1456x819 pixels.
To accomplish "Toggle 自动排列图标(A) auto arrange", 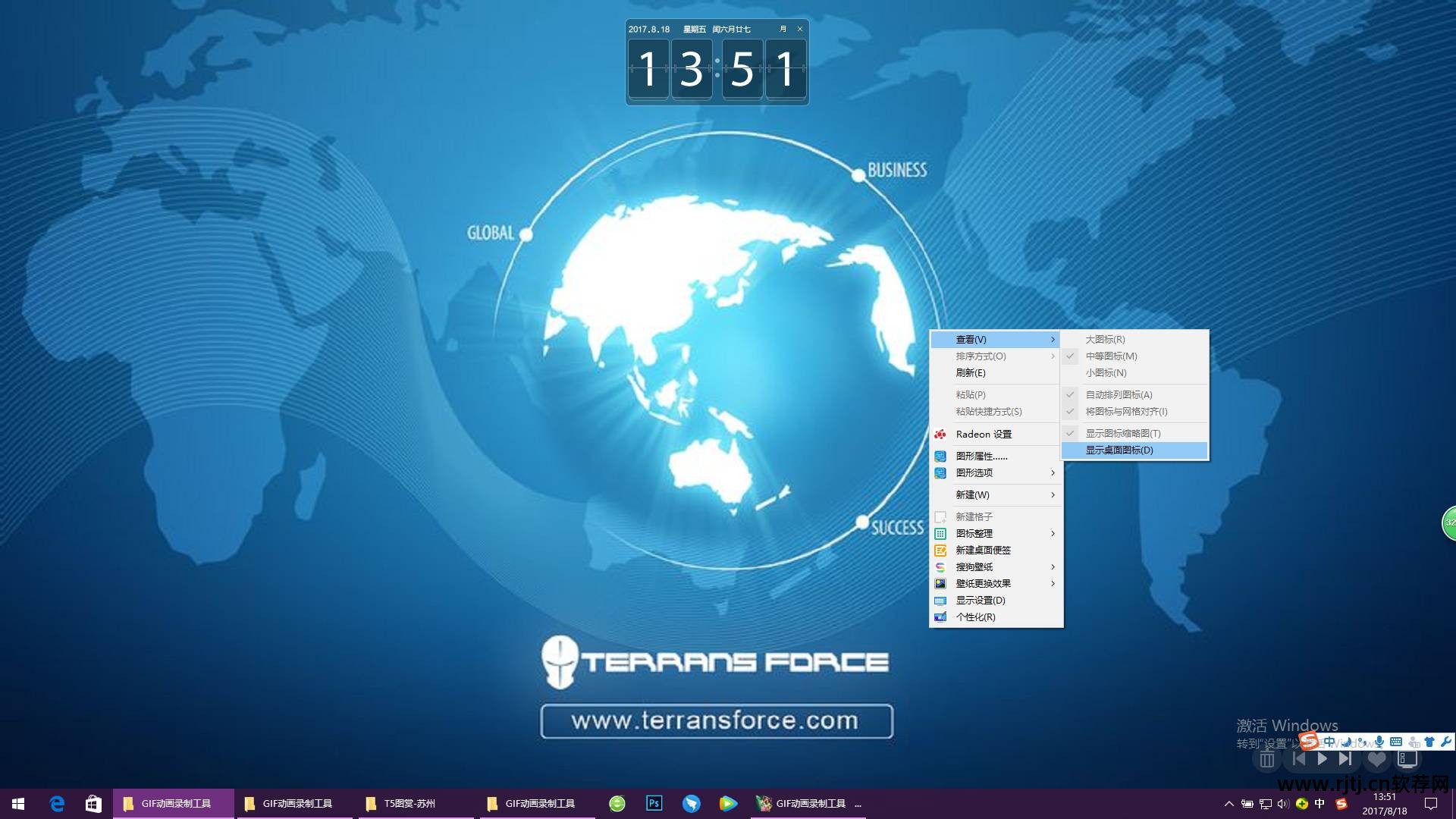I will click(x=1134, y=394).
